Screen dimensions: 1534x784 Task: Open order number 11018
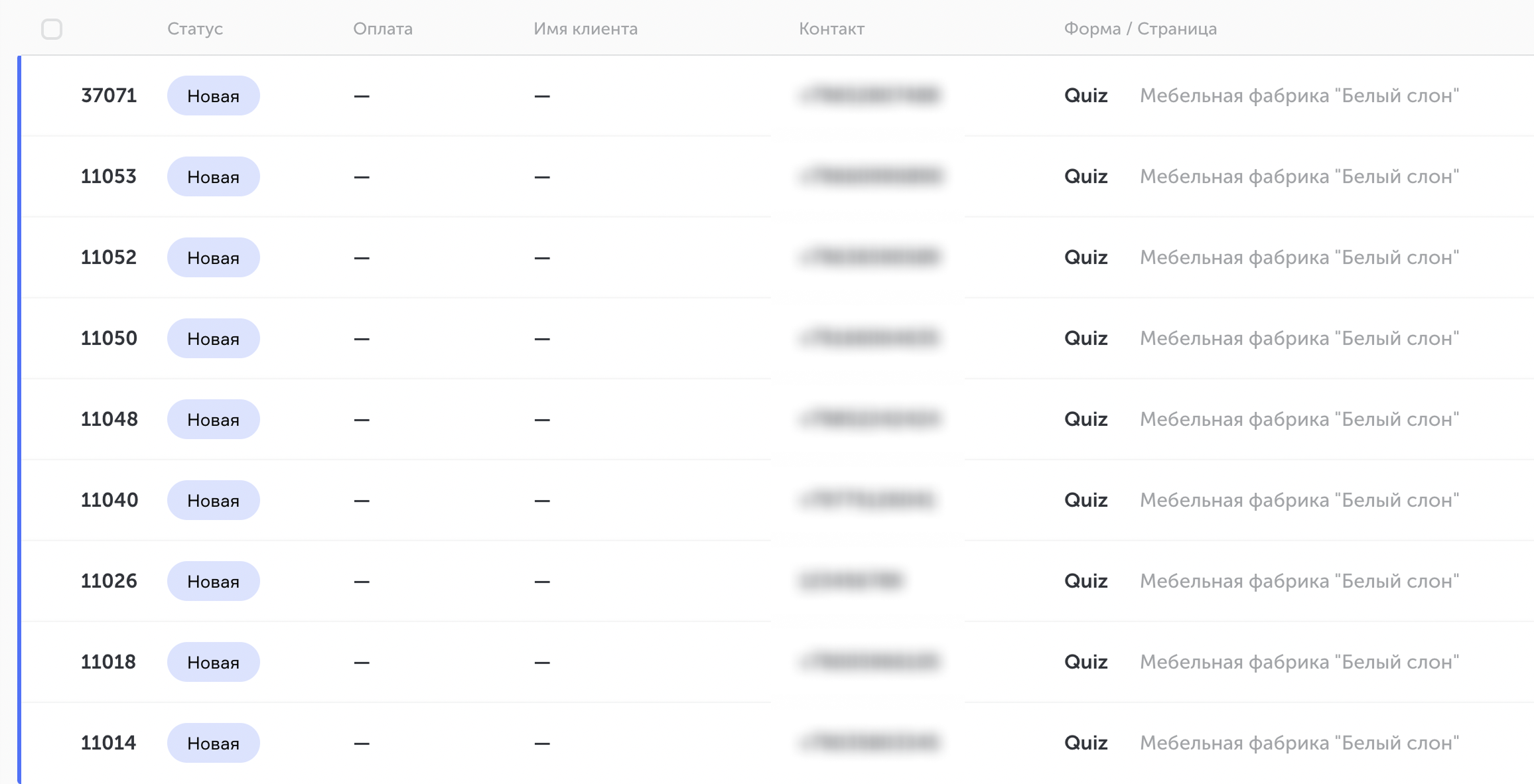point(108,662)
